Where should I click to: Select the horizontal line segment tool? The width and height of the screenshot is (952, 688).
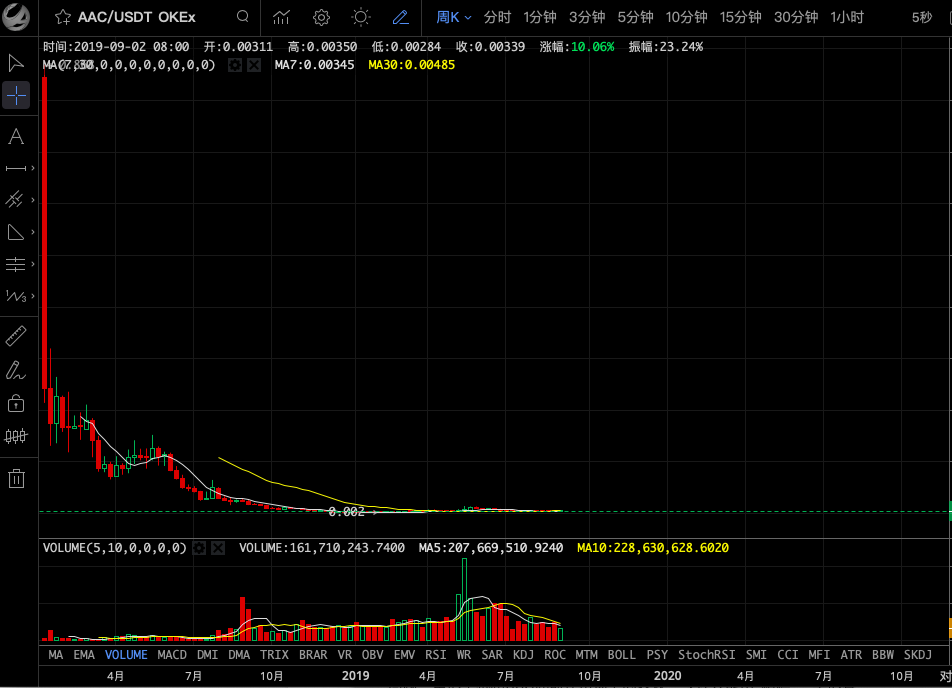coord(16,168)
